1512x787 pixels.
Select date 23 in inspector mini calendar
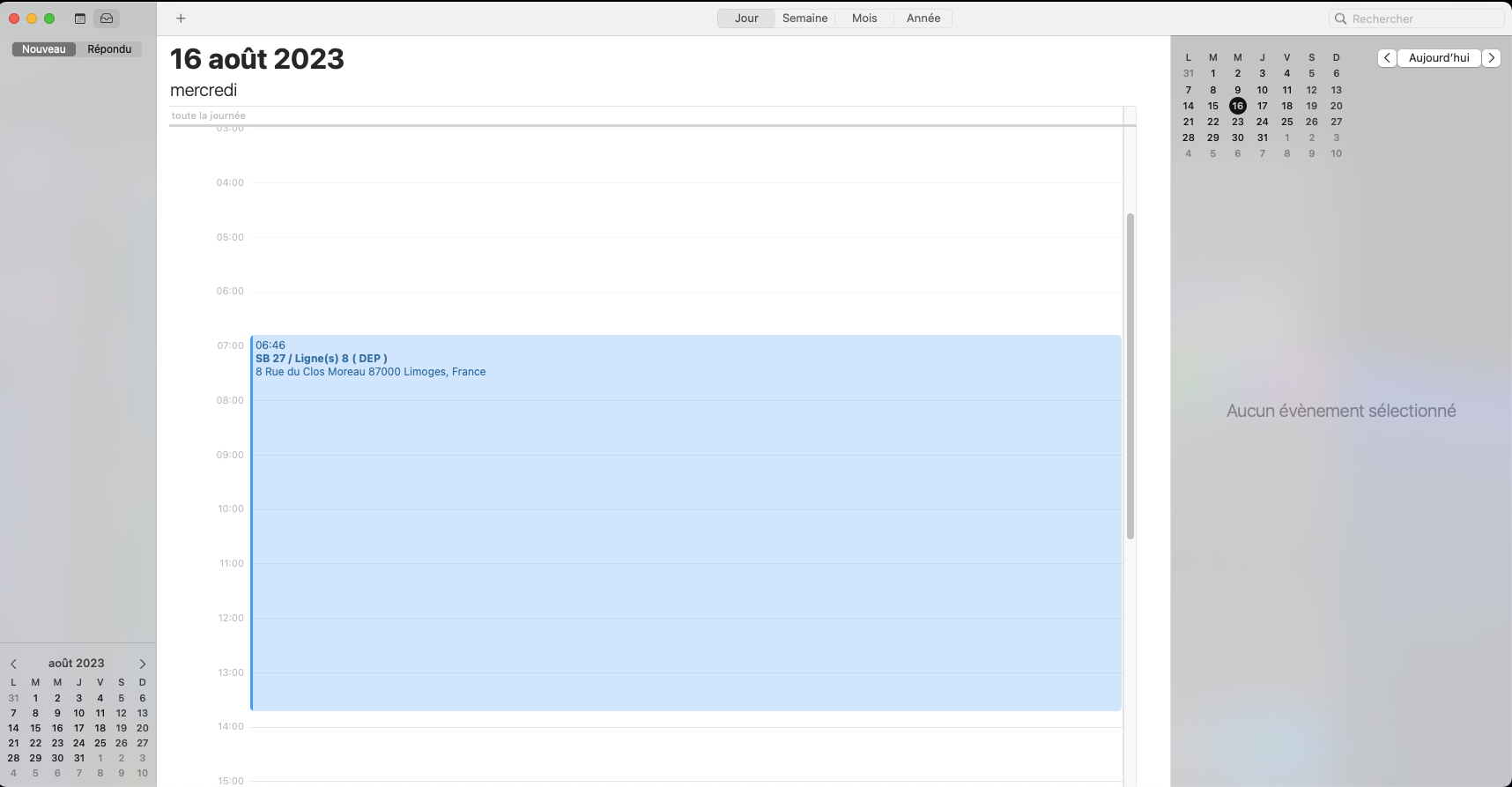click(1238, 122)
